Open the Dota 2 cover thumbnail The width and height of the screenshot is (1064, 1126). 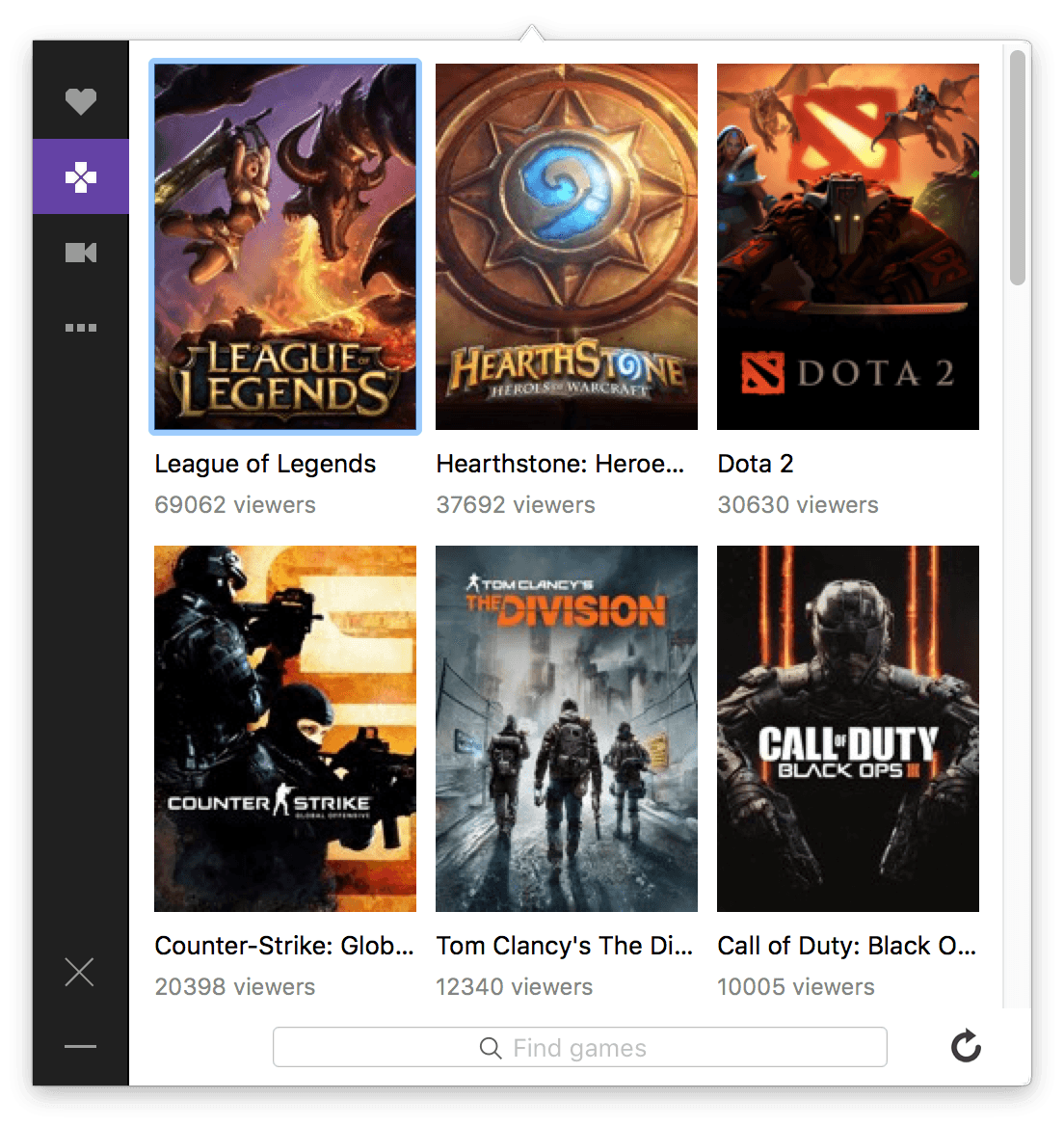click(848, 247)
